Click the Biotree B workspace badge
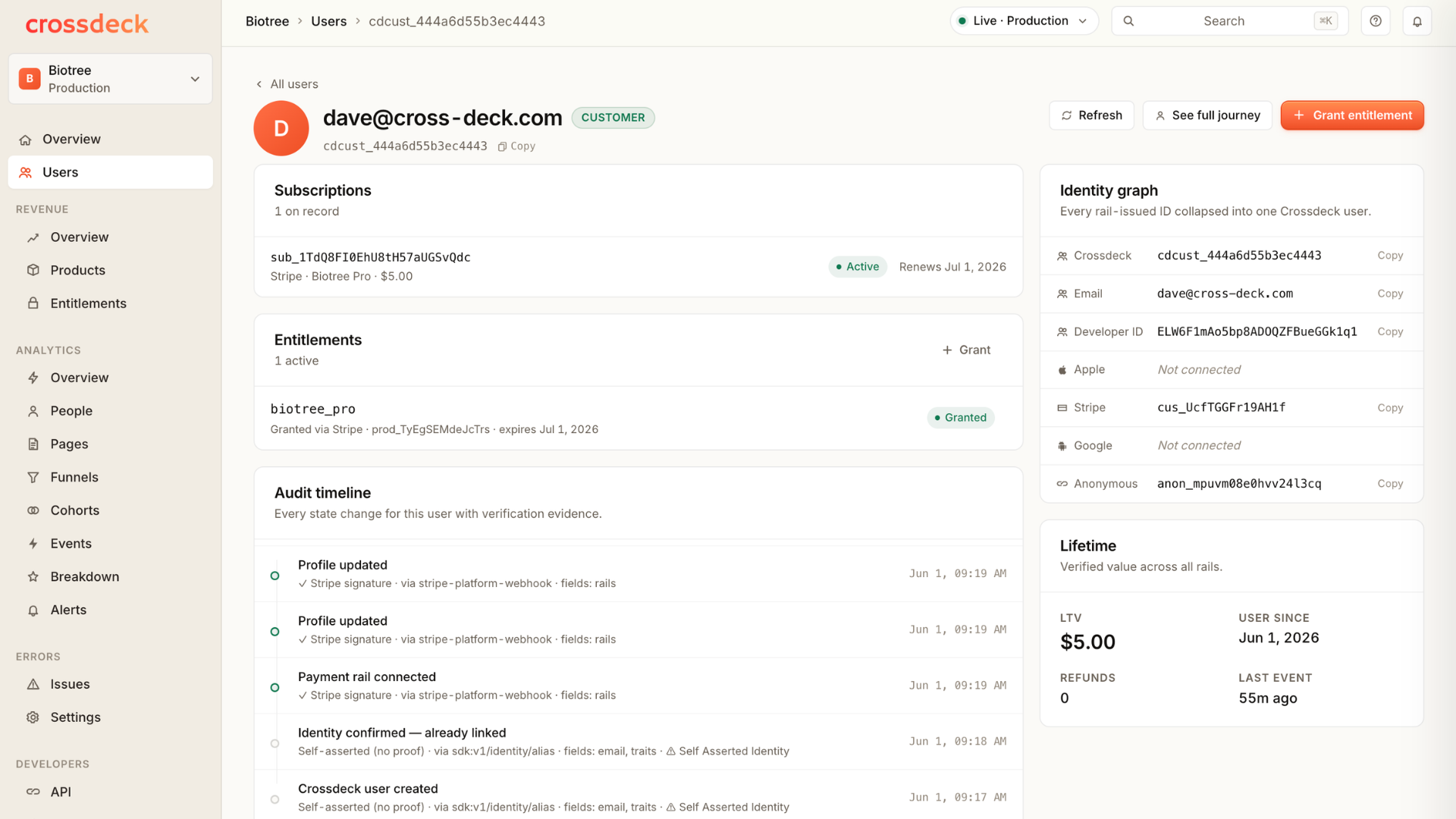The image size is (1456, 819). (x=30, y=79)
